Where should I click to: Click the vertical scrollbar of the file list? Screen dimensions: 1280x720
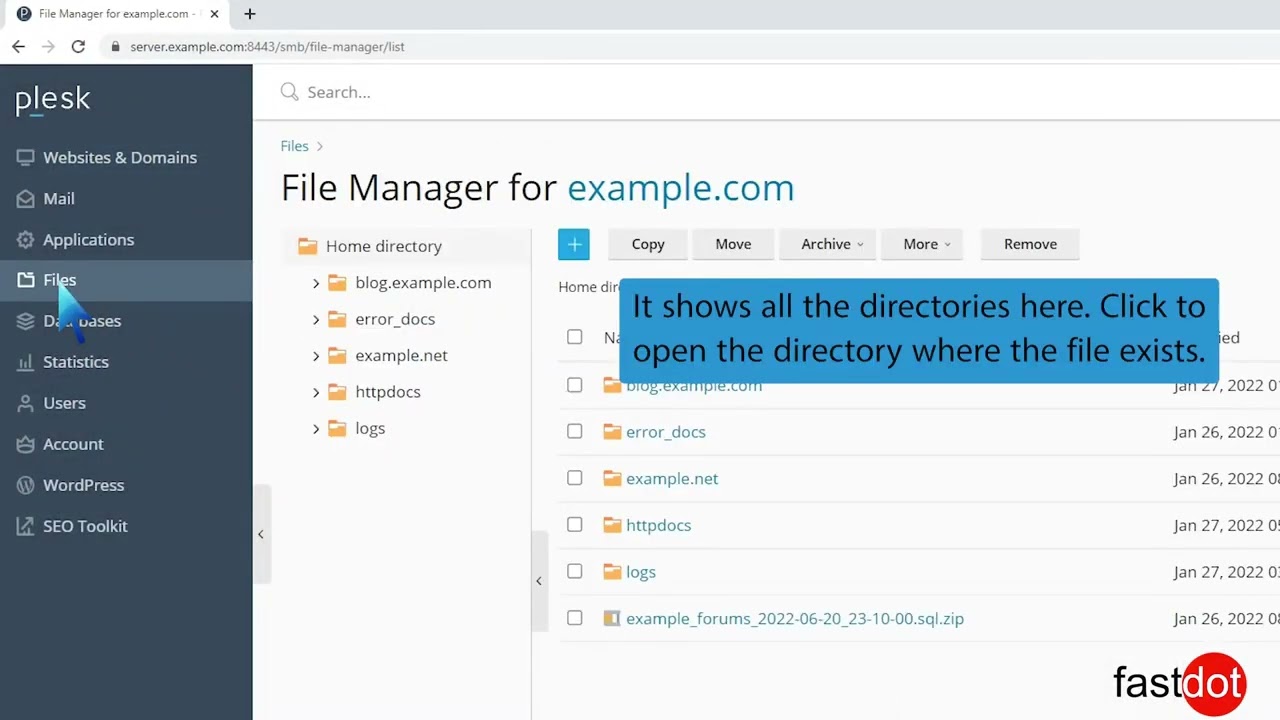[x=539, y=580]
